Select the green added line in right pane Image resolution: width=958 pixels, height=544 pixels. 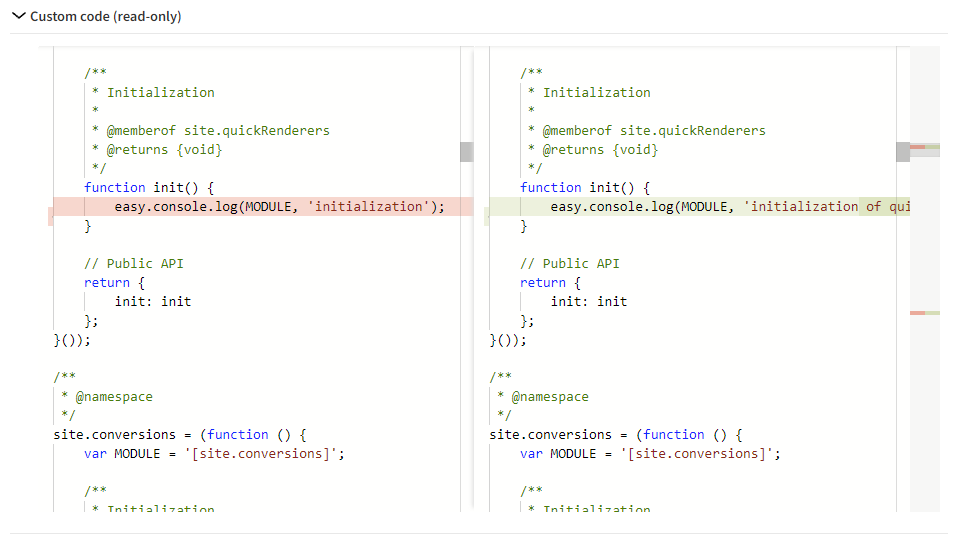pyautogui.click(x=700, y=207)
